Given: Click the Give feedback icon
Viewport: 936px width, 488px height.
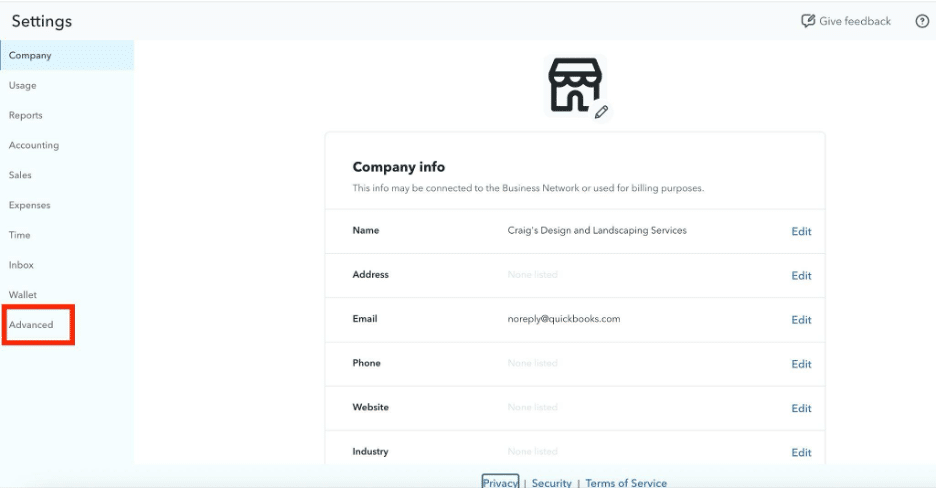Looking at the screenshot, I should point(808,21).
